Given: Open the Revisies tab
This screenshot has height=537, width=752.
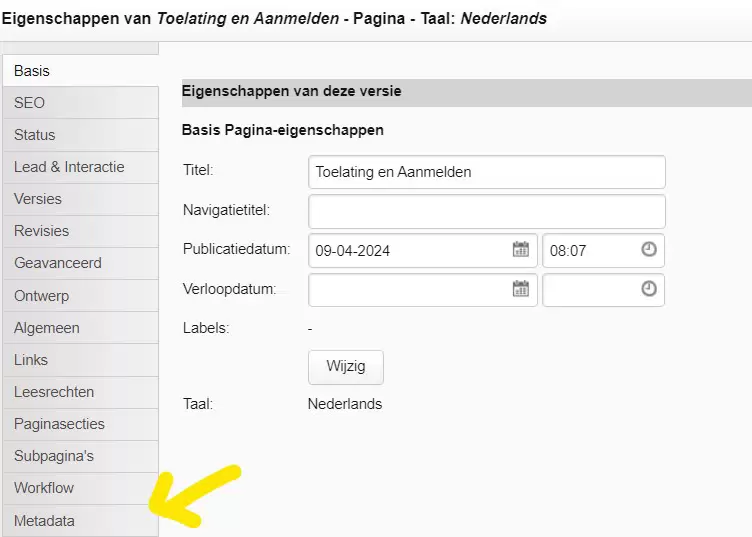Looking at the screenshot, I should [79, 231].
